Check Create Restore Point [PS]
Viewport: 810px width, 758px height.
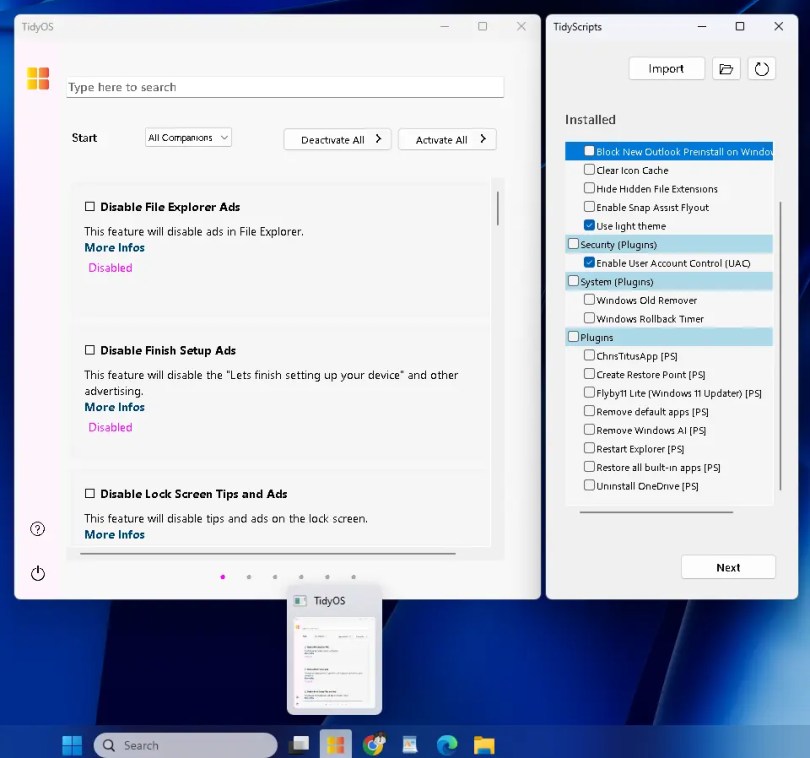[589, 374]
